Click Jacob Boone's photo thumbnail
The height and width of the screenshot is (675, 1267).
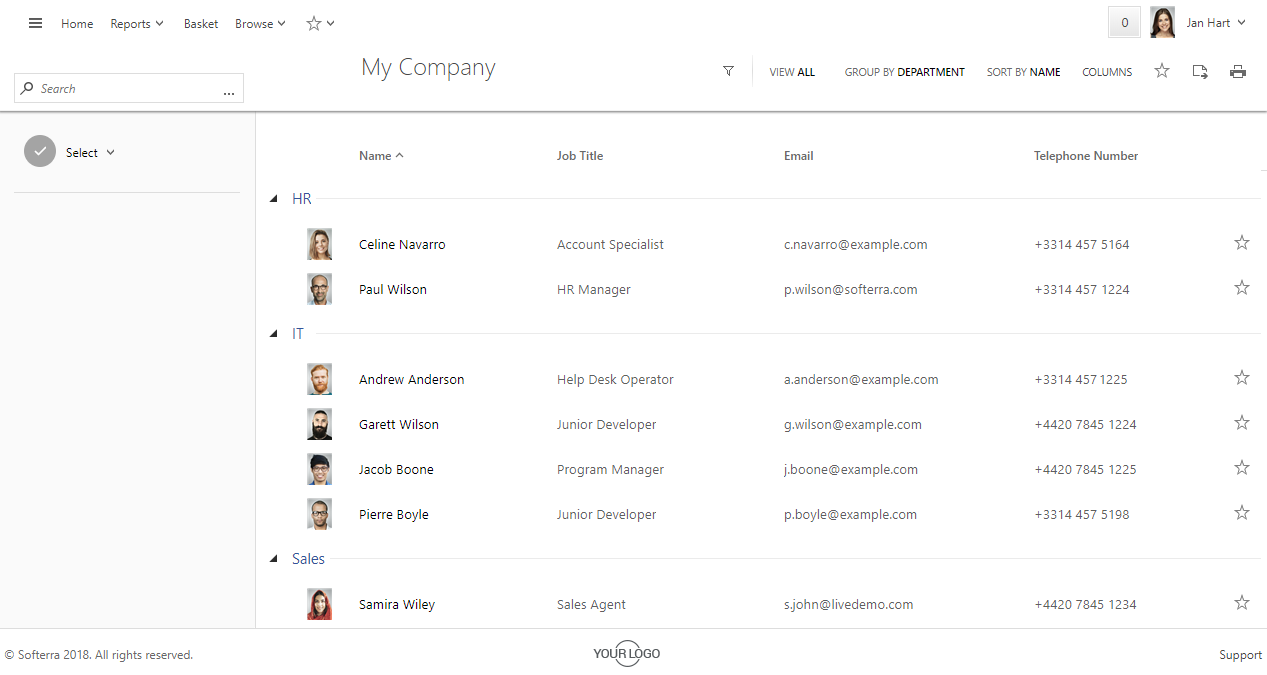coord(319,469)
